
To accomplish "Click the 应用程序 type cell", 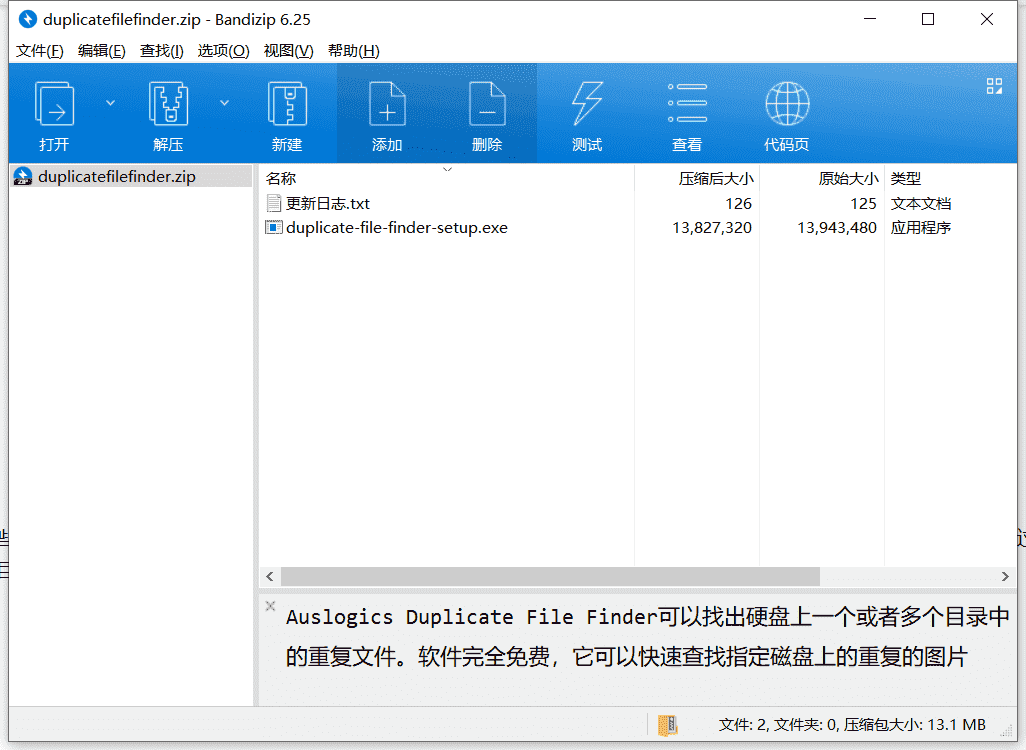I will click(921, 228).
